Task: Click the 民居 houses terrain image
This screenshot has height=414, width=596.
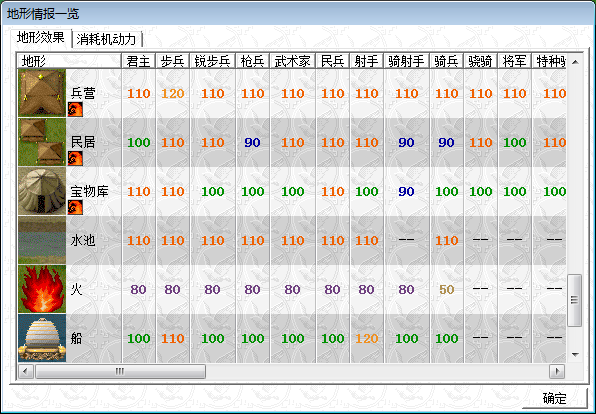Action: (42, 142)
